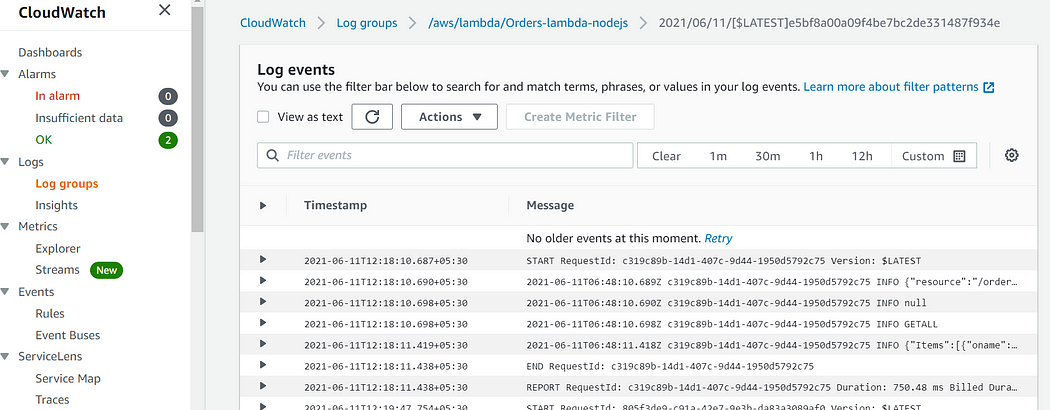Screen dimensions: 1050x410
Task: Select the 1m time range
Action: tap(718, 156)
